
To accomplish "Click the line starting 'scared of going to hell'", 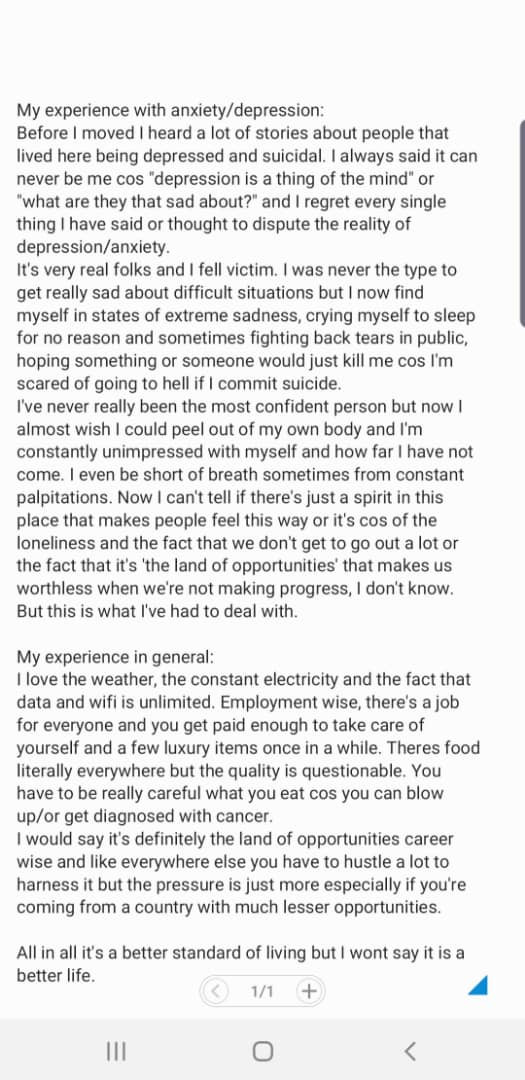I will pyautogui.click(x=178, y=383).
